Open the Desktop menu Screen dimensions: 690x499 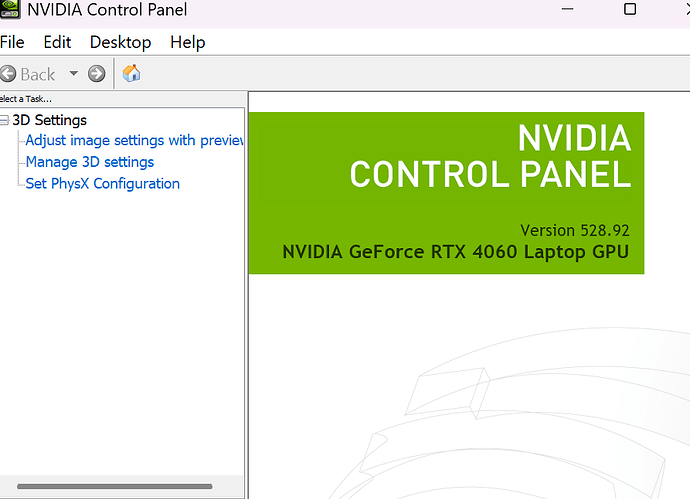point(120,42)
